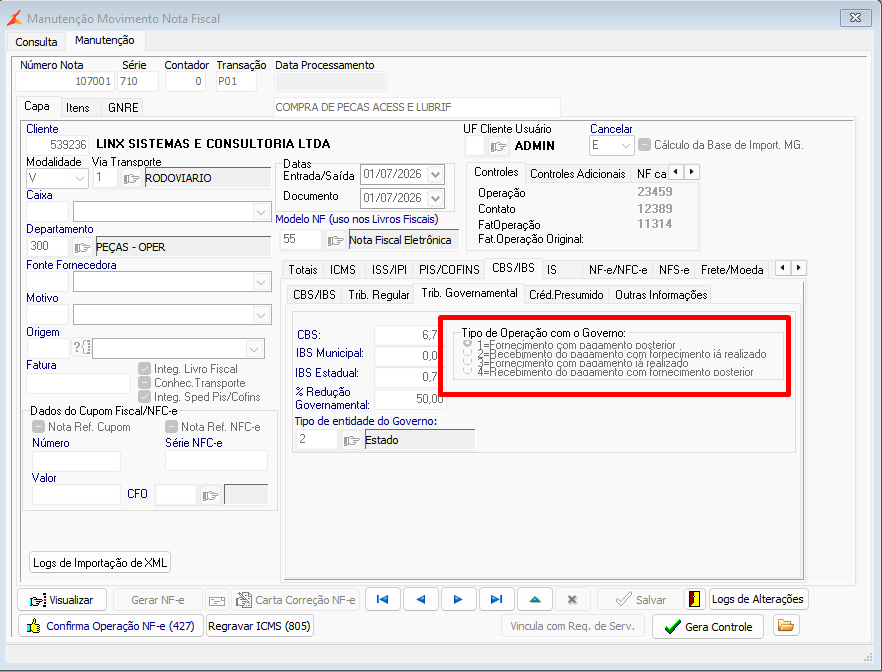Open the PIS/COFINS tab
882x672 pixels.
click(449, 270)
